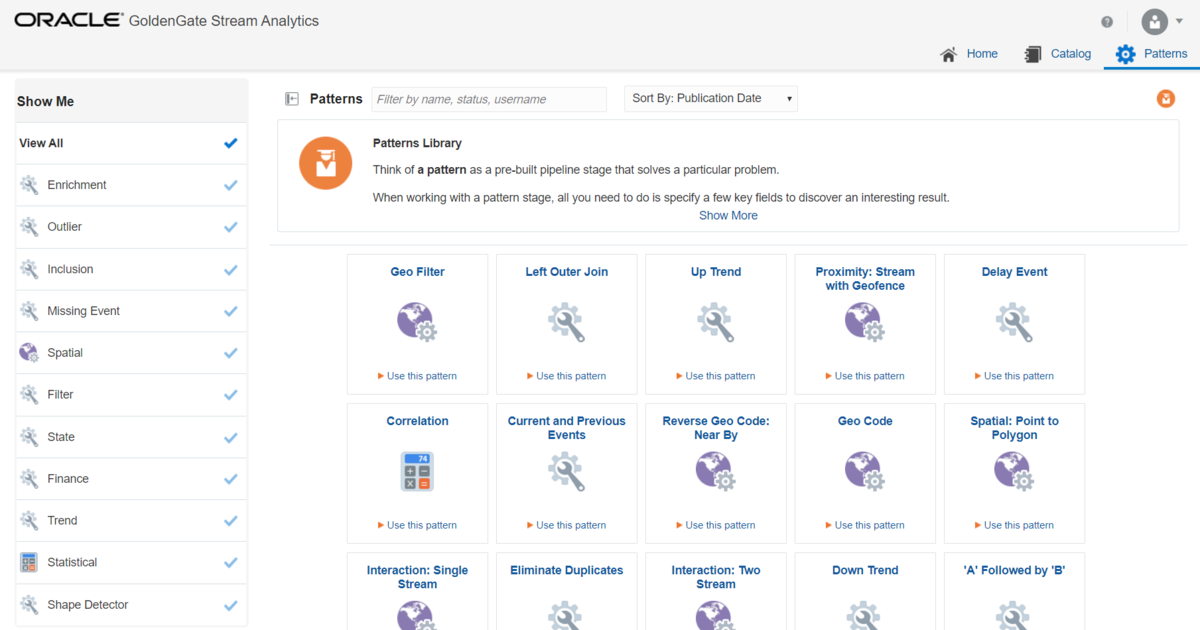The image size is (1200, 630).
Task: Click the Delay Event wrench icon
Action: [1014, 323]
